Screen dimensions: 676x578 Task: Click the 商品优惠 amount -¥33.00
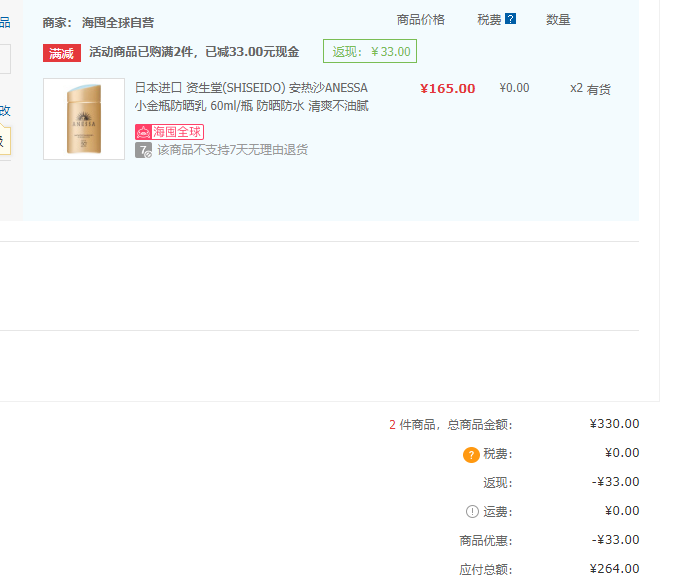point(616,540)
